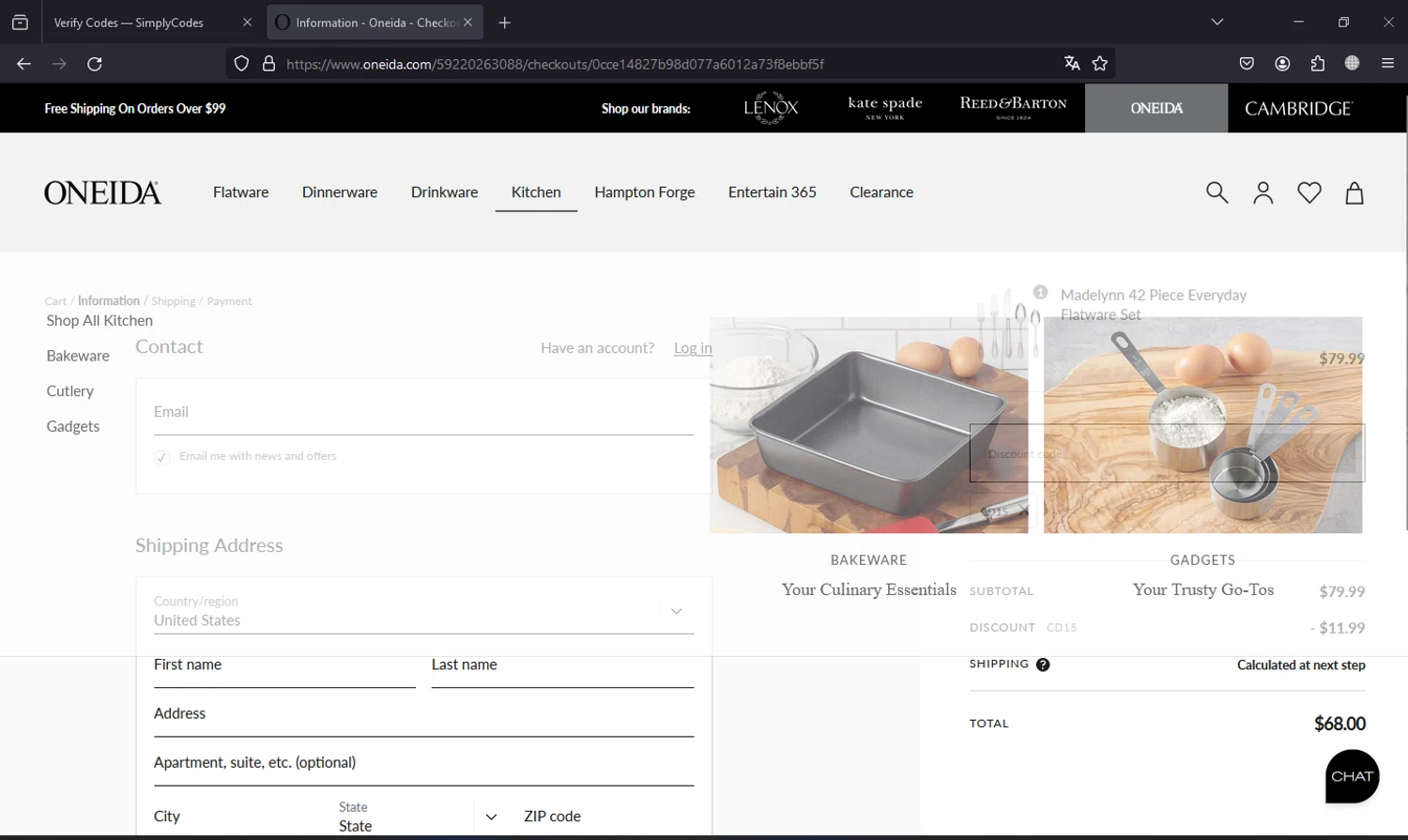Click the shipping help question mark icon
The width and height of the screenshot is (1408, 840).
pos(1043,664)
